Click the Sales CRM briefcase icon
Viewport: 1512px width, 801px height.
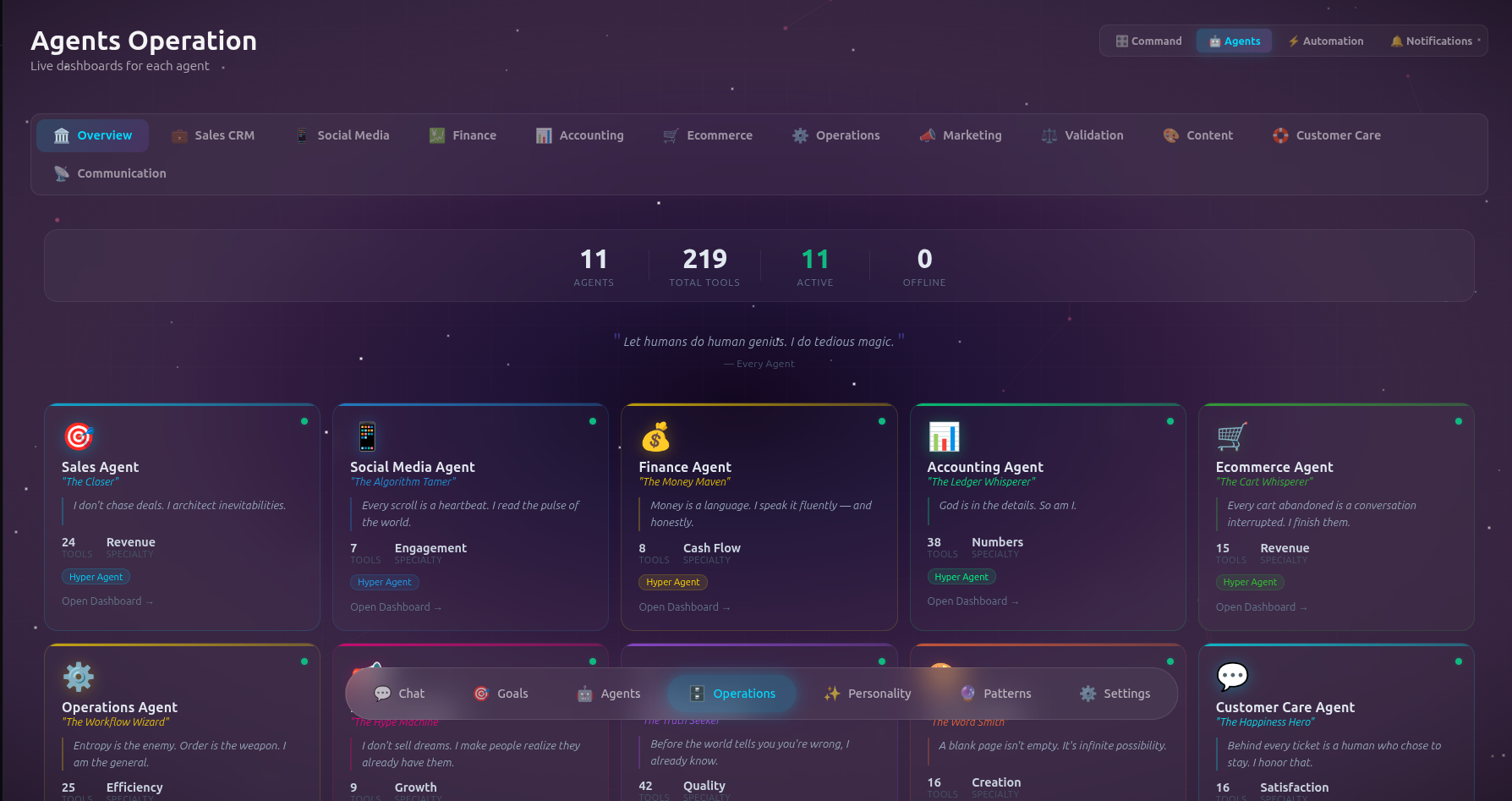pyautogui.click(x=179, y=135)
